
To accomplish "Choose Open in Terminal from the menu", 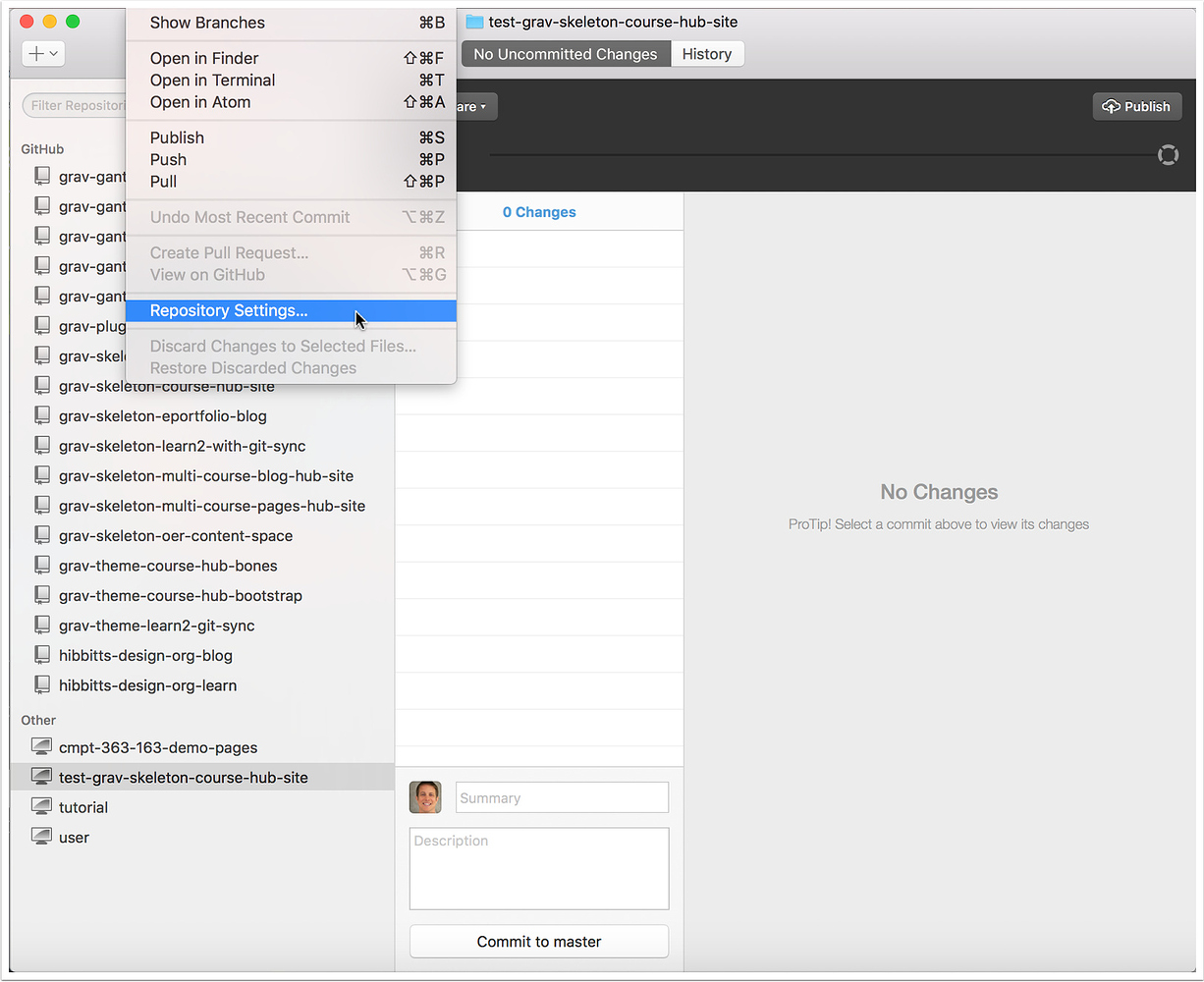I will tap(212, 80).
